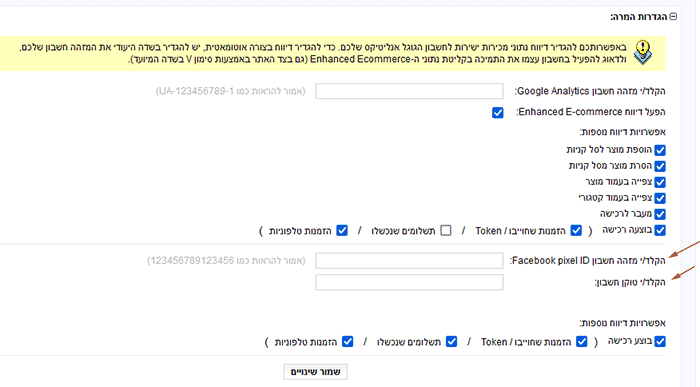Toggle צפייה בעמוד קטגורי checkbox
The height and width of the screenshot is (387, 700).
point(660,198)
